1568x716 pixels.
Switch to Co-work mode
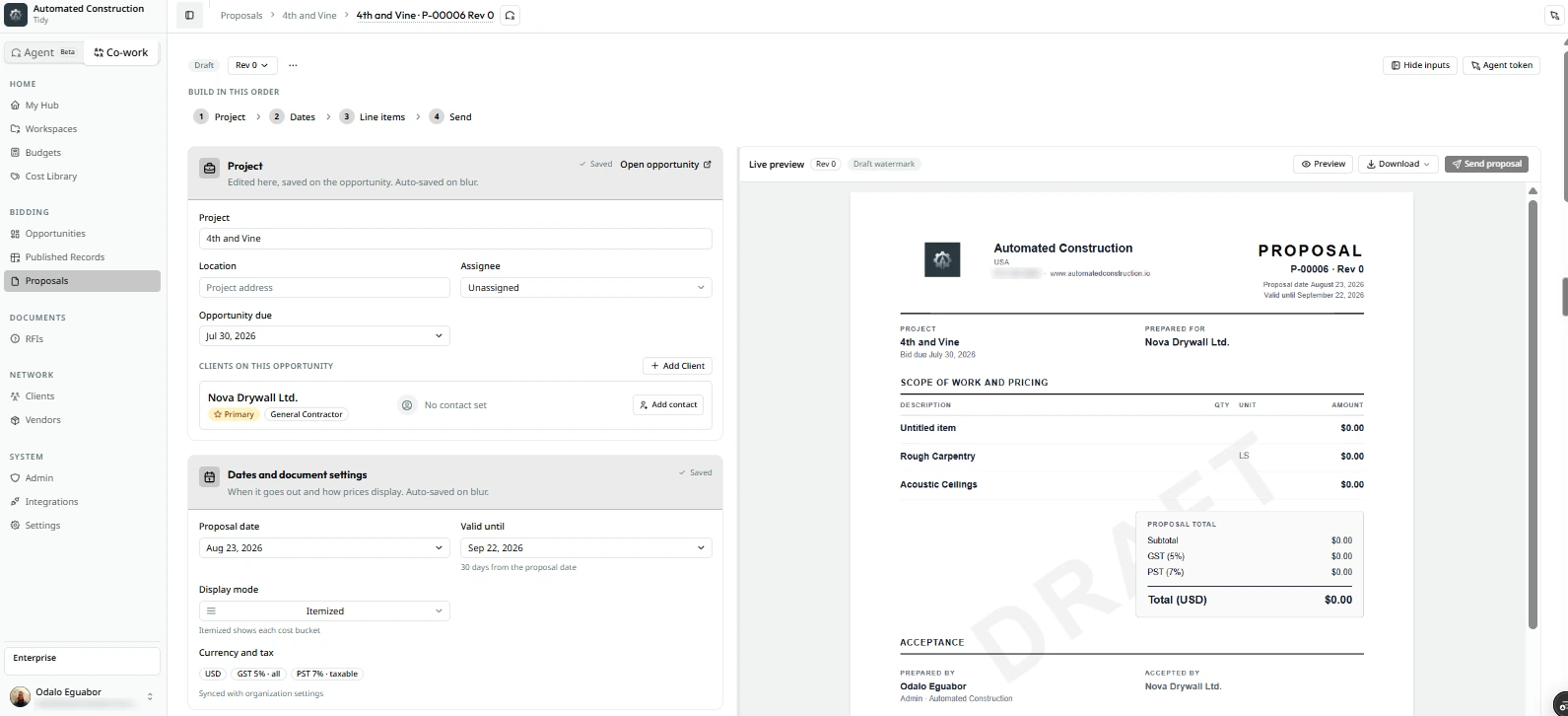121,52
